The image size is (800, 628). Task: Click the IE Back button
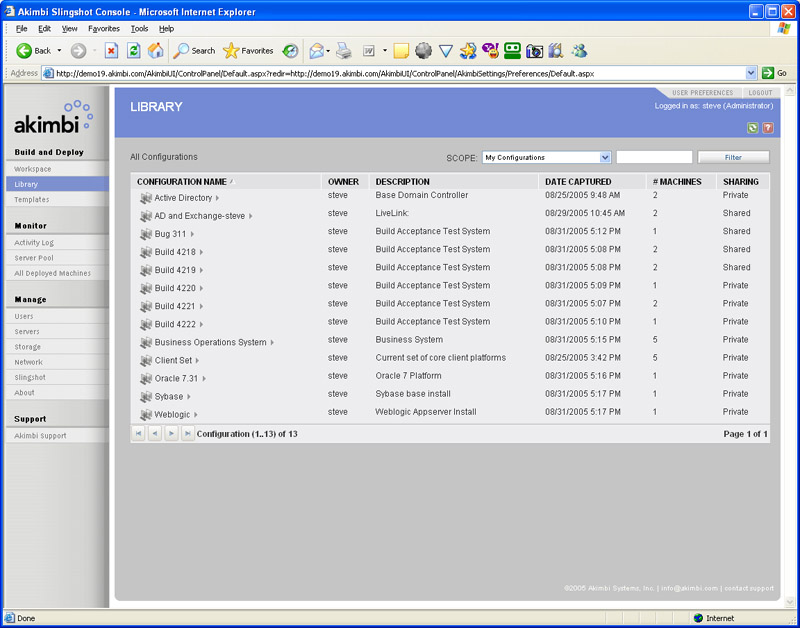[33, 51]
